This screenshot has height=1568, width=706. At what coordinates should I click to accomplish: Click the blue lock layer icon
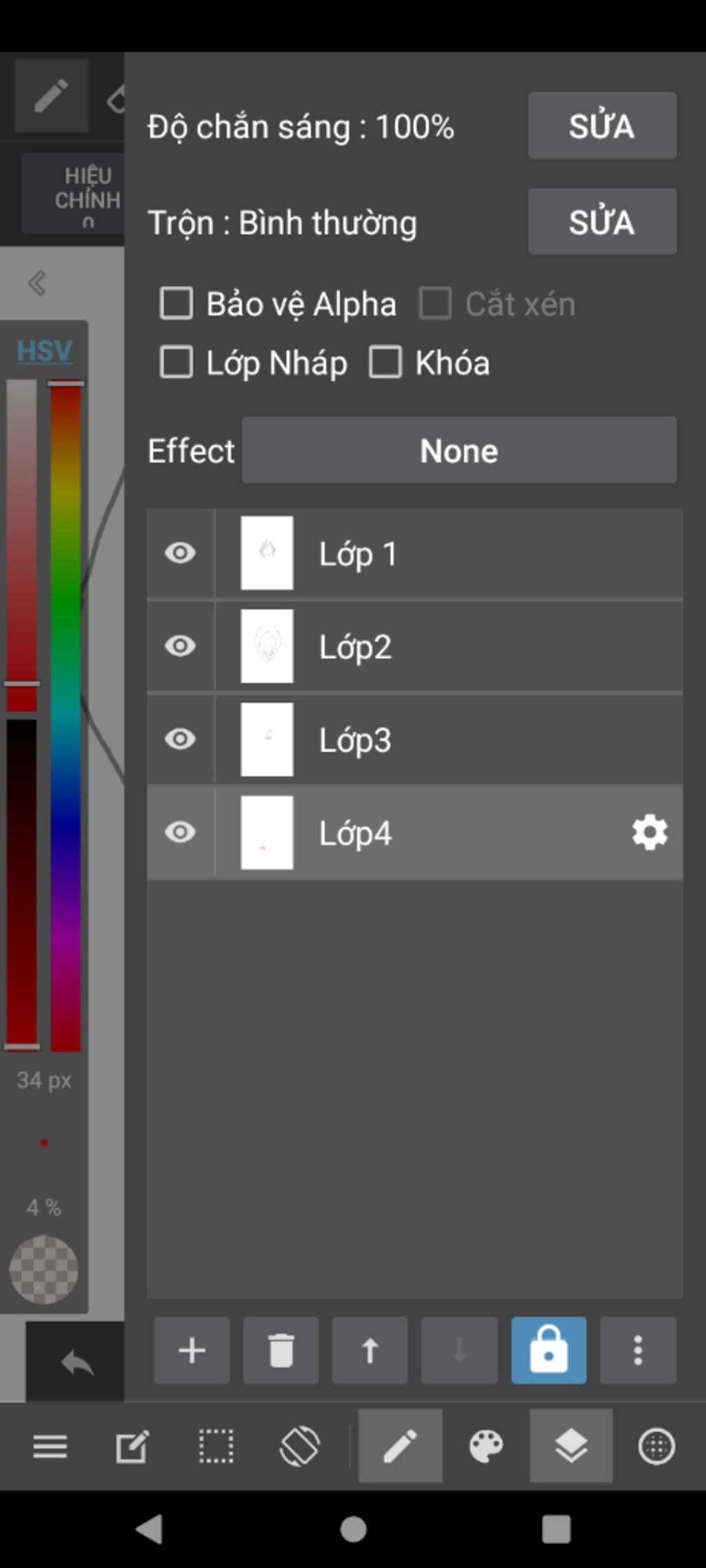coord(549,1350)
